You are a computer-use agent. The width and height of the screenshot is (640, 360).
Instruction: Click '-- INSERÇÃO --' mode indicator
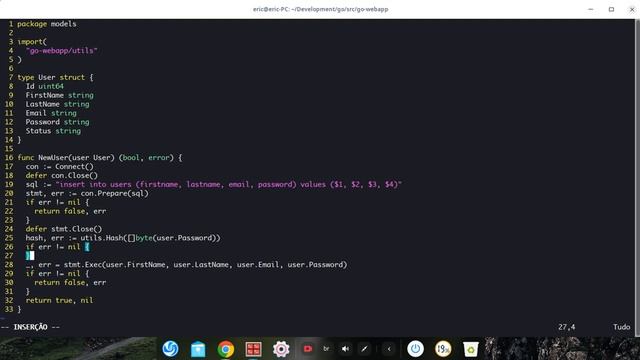click(x=31, y=327)
